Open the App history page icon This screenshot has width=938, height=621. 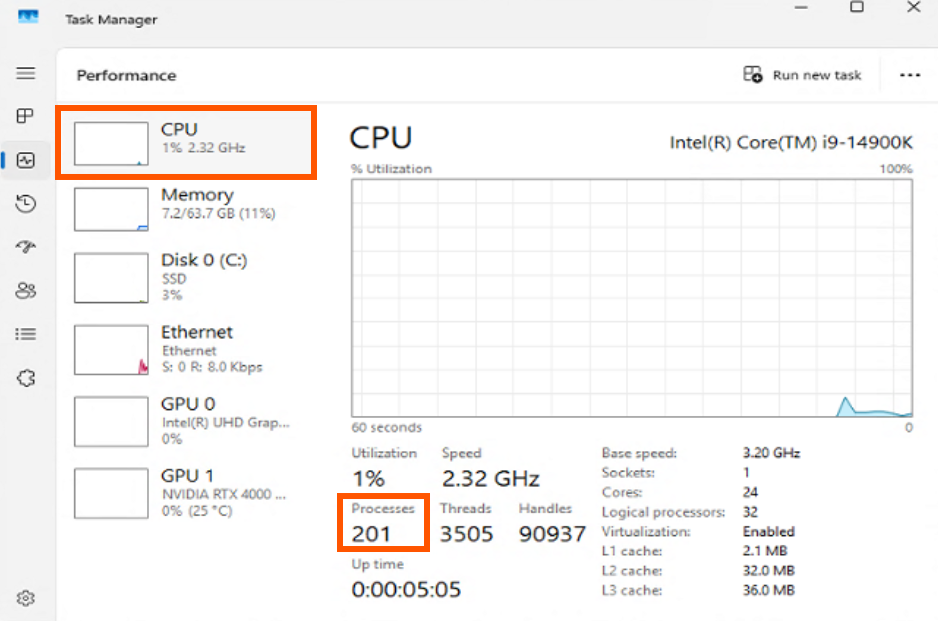(x=25, y=203)
